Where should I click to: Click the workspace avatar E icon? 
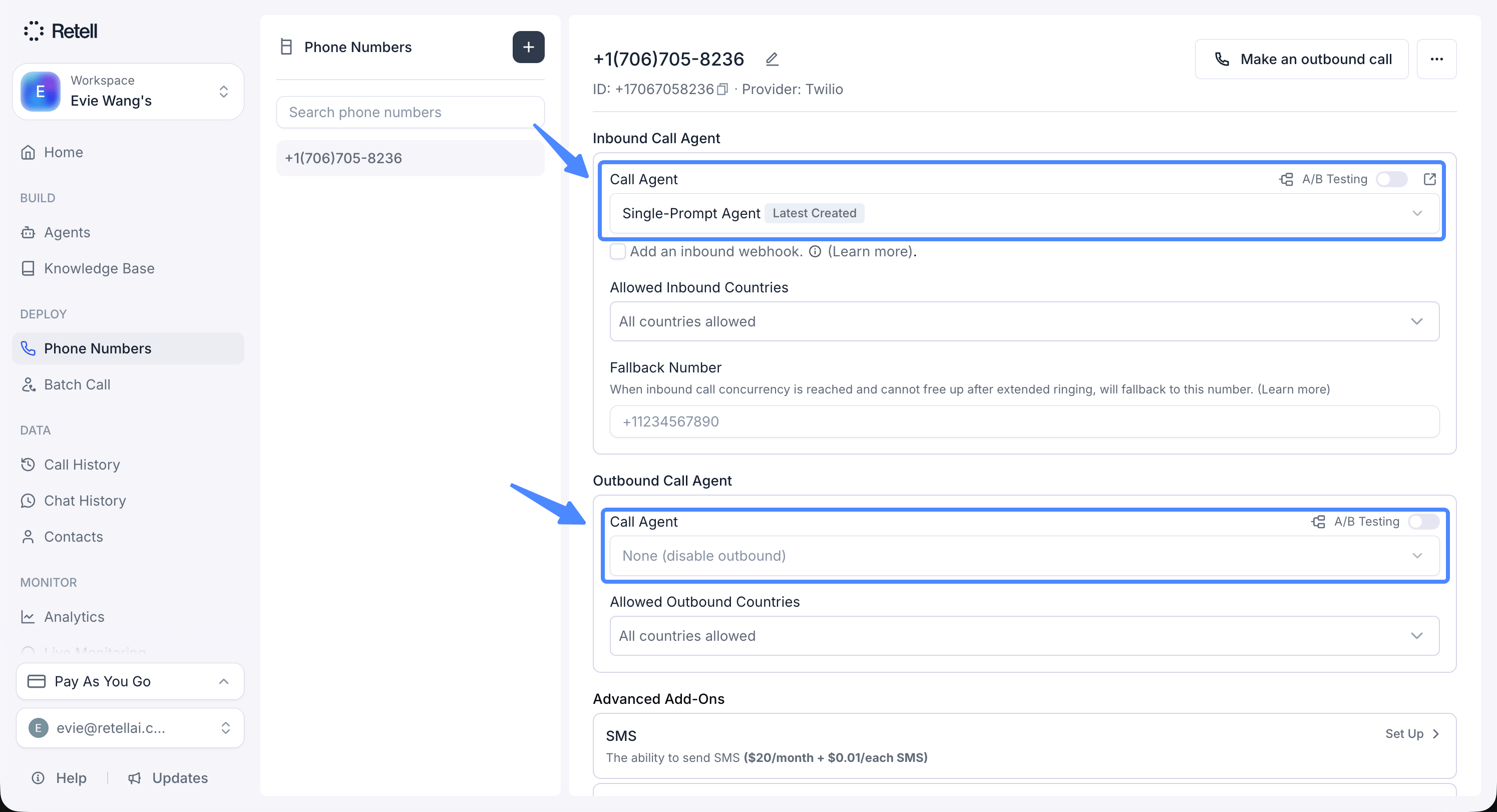click(40, 91)
